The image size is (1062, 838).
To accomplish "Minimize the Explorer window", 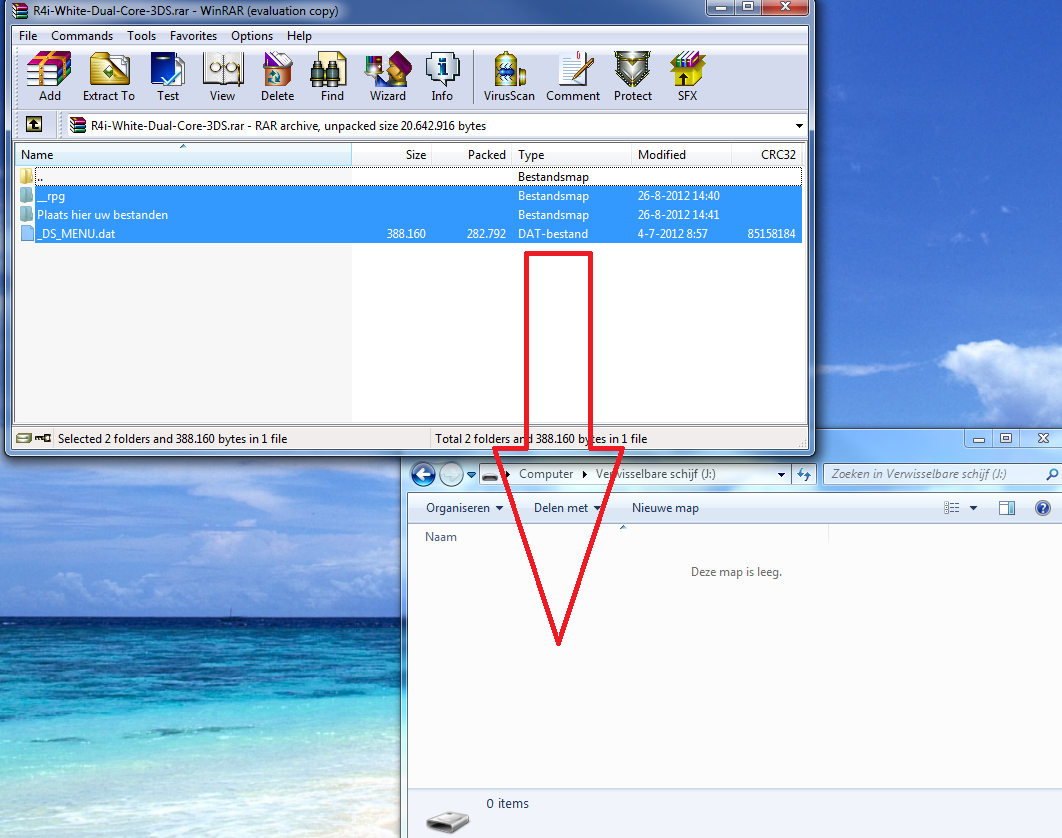I will [979, 438].
